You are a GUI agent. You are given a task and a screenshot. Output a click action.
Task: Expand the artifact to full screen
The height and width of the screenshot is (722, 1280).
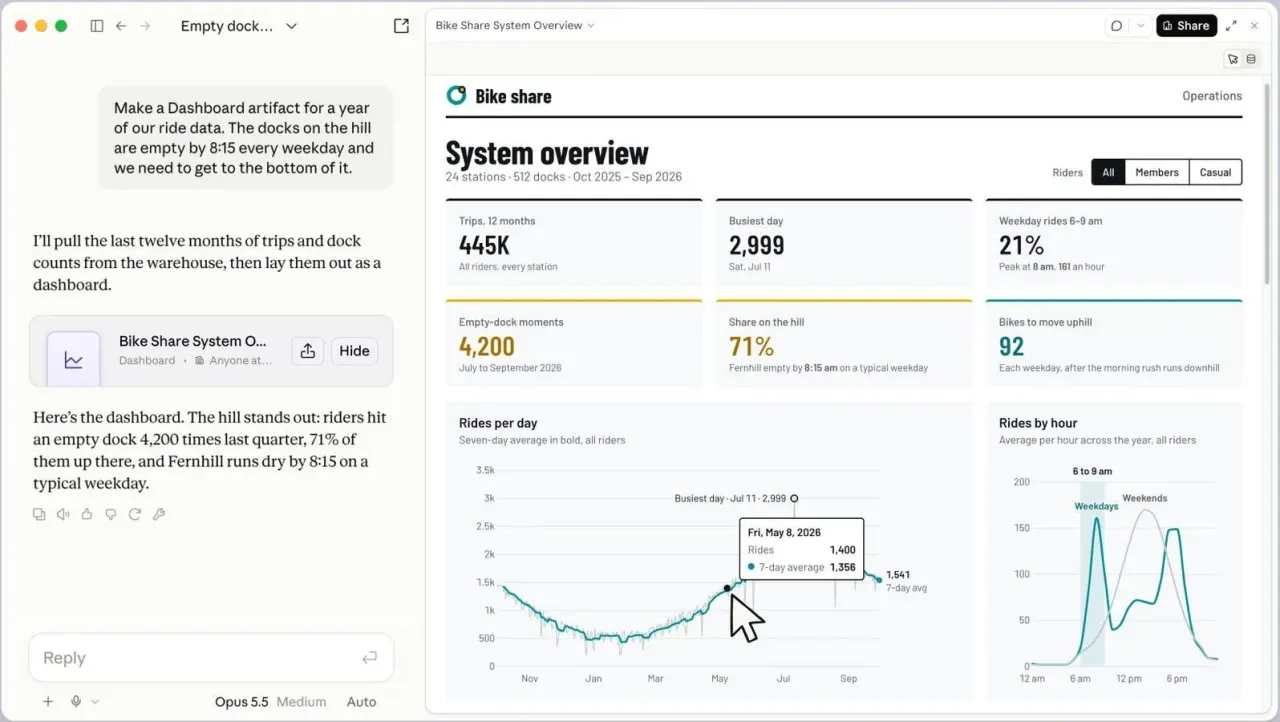(1231, 26)
